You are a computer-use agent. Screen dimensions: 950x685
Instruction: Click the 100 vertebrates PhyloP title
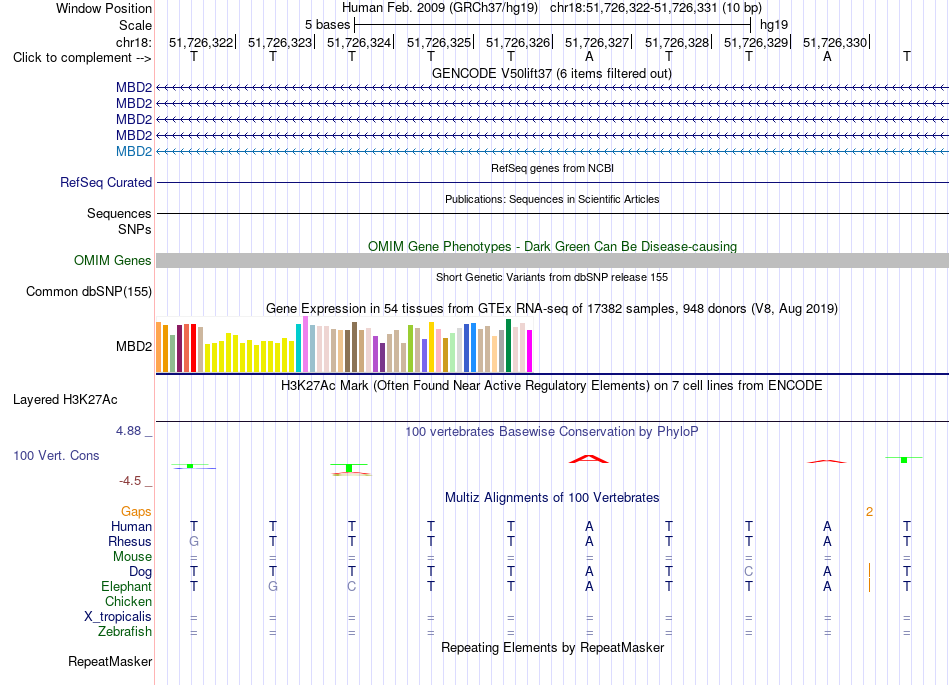pyautogui.click(x=552, y=432)
